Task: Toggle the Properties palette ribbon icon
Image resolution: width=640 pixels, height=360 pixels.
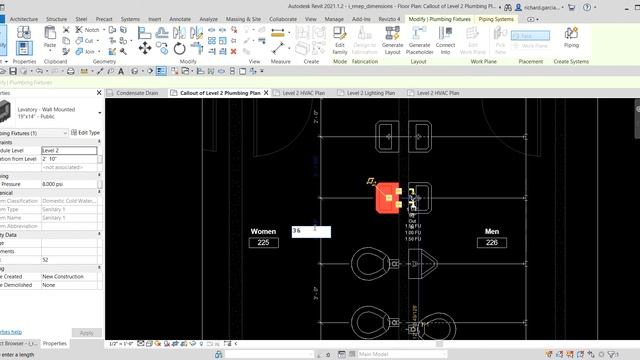Action: [24, 49]
